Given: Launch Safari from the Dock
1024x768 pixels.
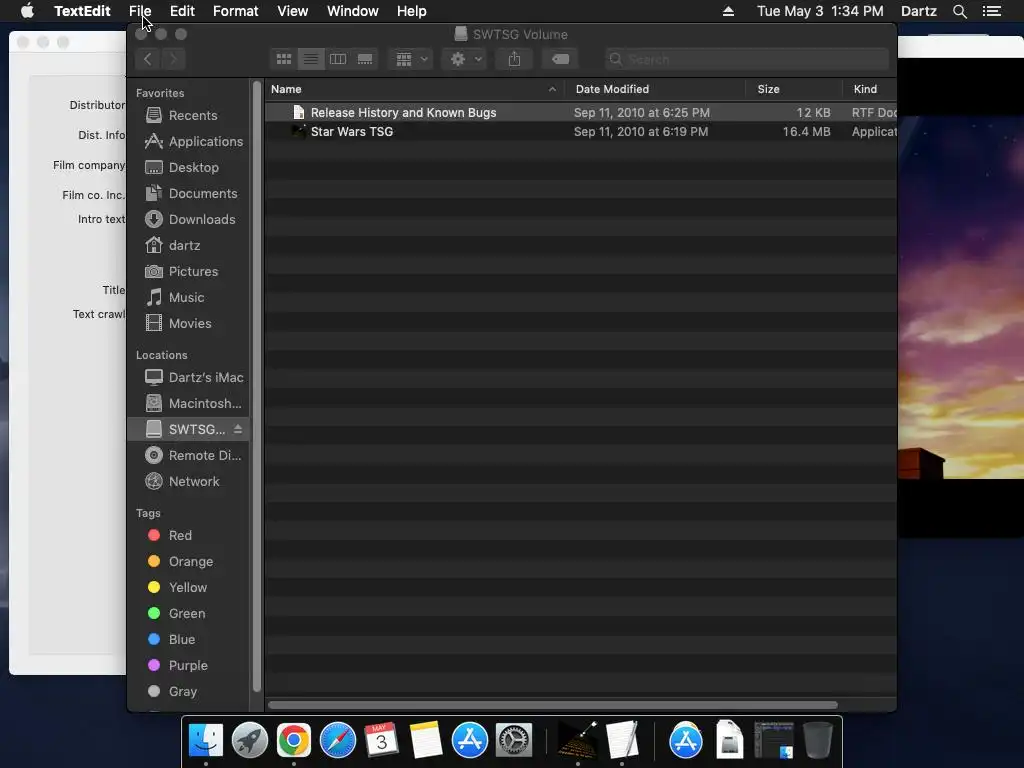Looking at the screenshot, I should 338,740.
